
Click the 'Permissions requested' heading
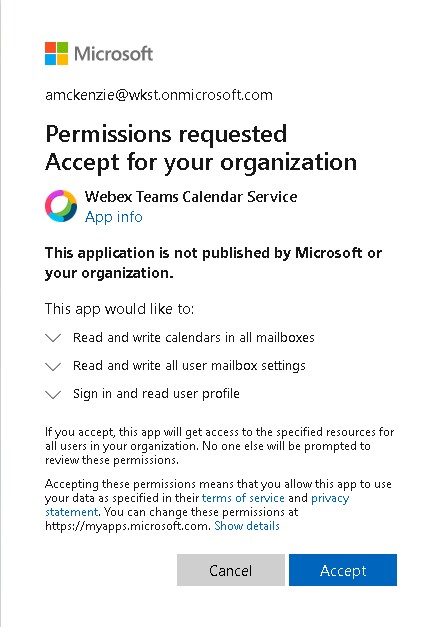(166, 134)
